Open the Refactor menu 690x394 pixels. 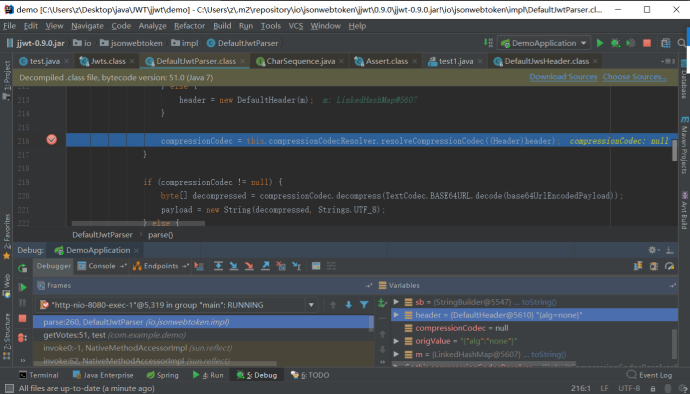(x=189, y=26)
